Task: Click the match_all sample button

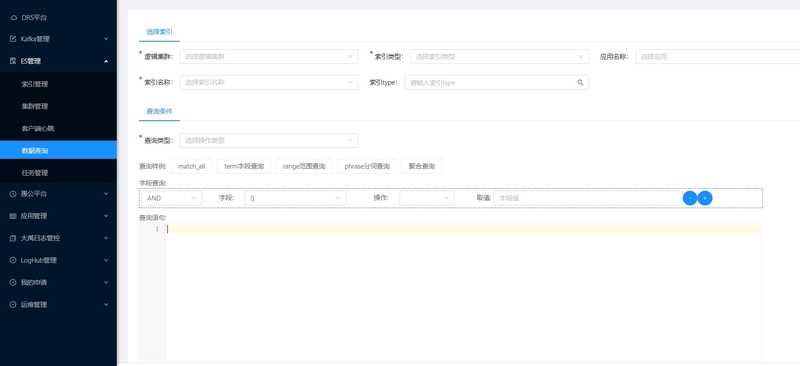Action: tap(191, 166)
